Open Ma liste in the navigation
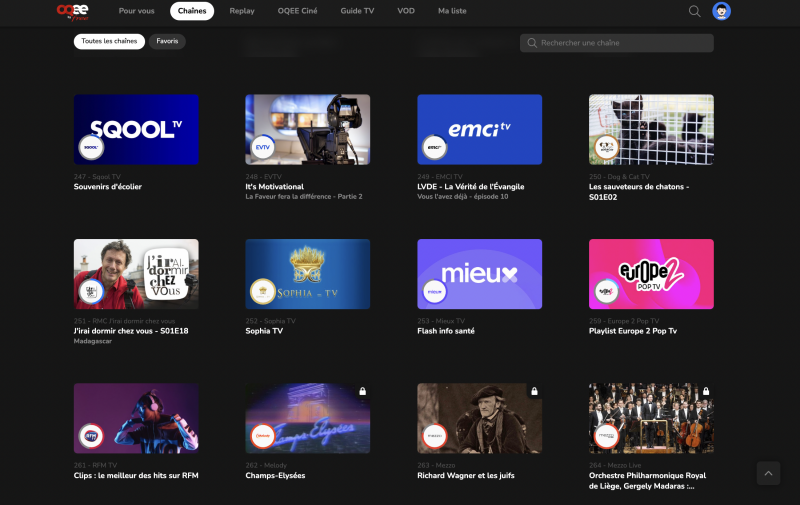The image size is (800, 505). pos(452,11)
